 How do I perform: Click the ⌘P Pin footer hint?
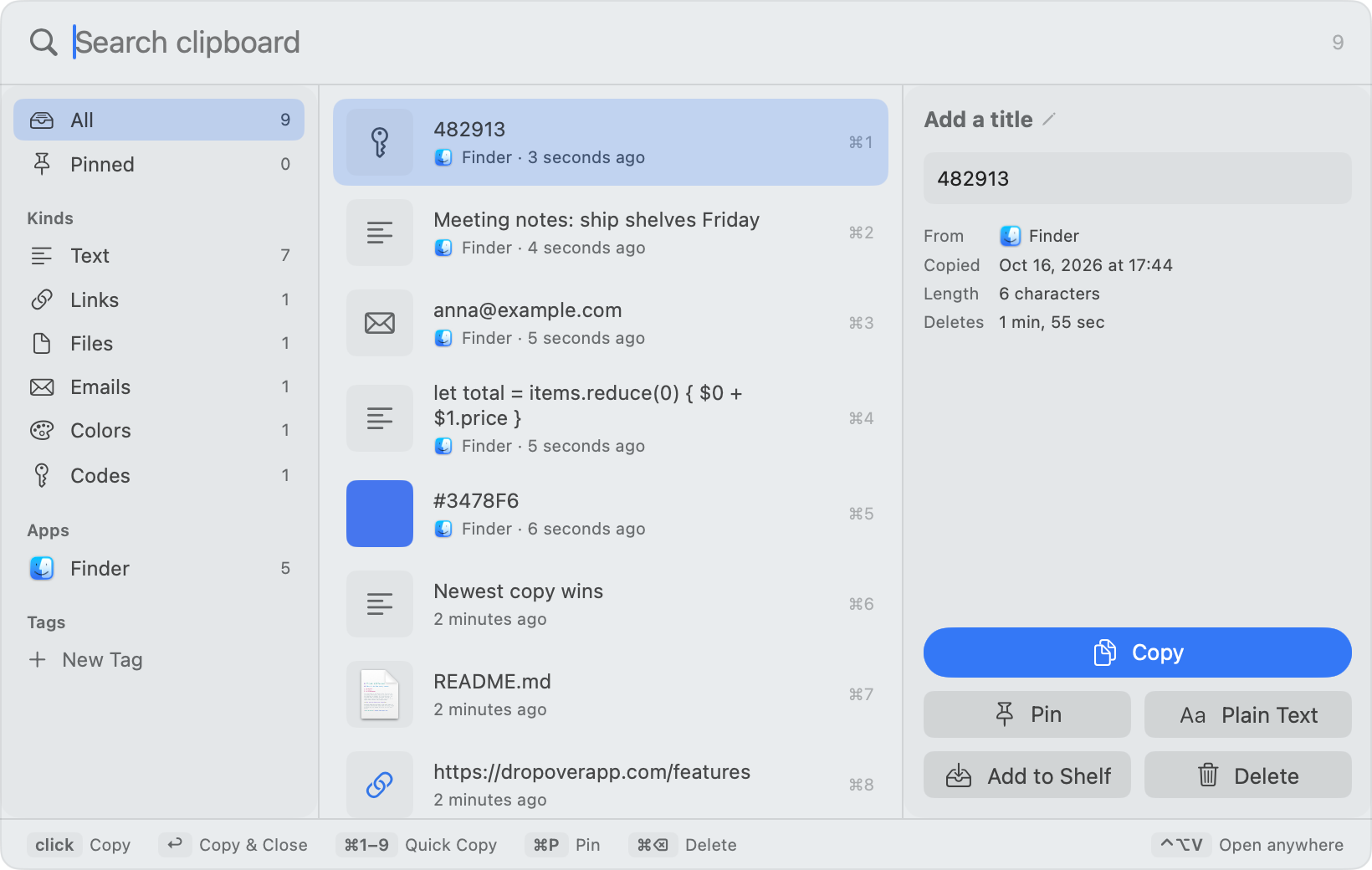click(x=563, y=845)
